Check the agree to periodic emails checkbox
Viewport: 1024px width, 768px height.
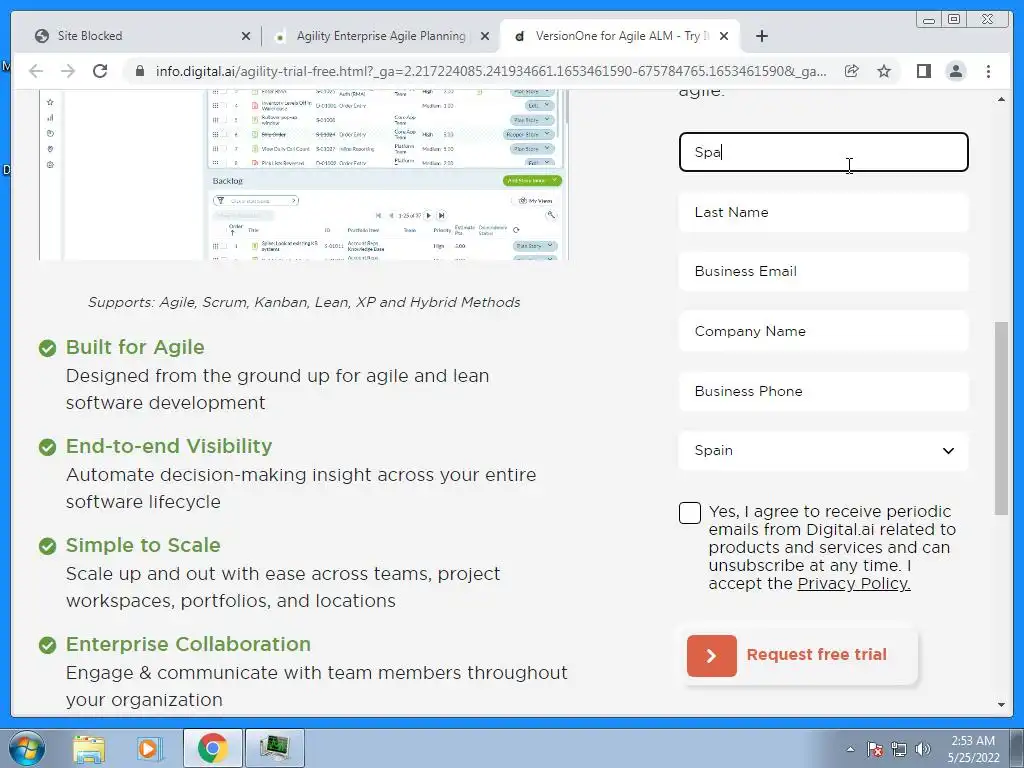click(690, 513)
